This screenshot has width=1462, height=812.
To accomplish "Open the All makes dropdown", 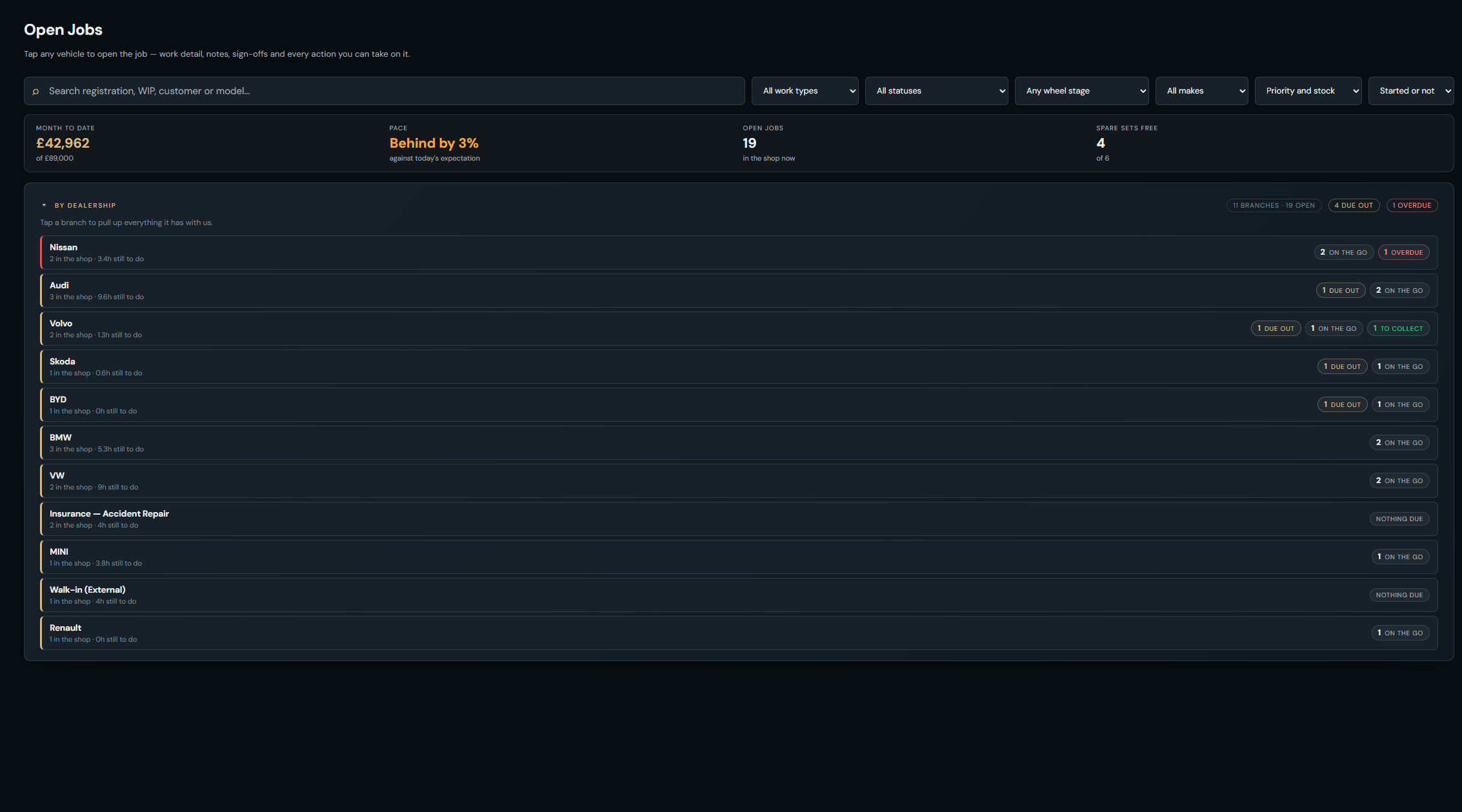I will pyautogui.click(x=1201, y=91).
